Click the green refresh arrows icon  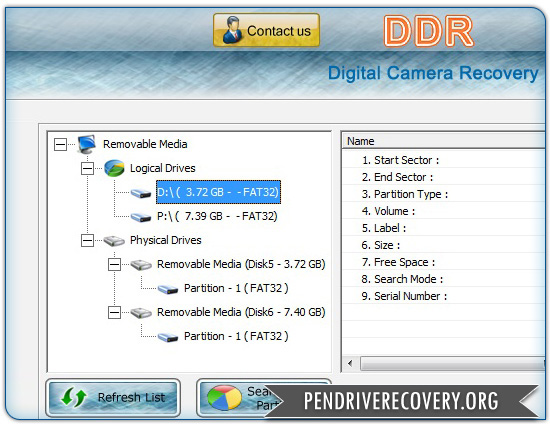click(73, 397)
